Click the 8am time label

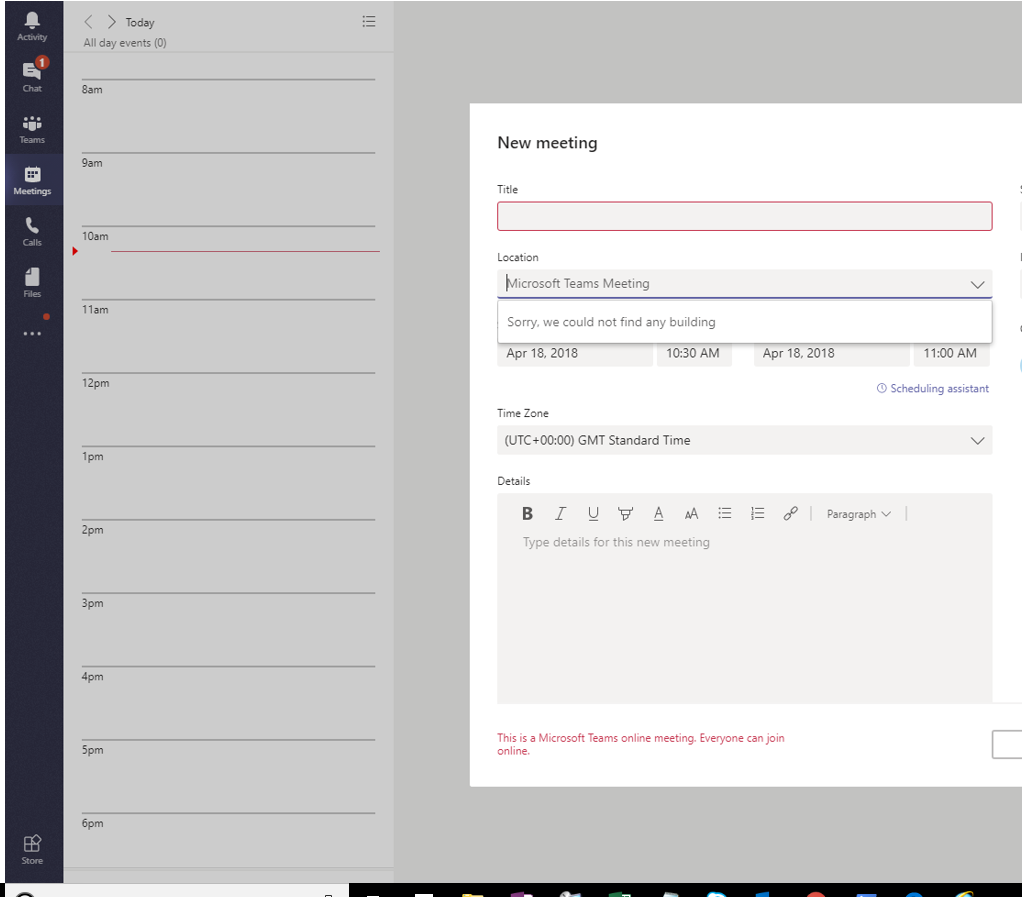[x=92, y=90]
